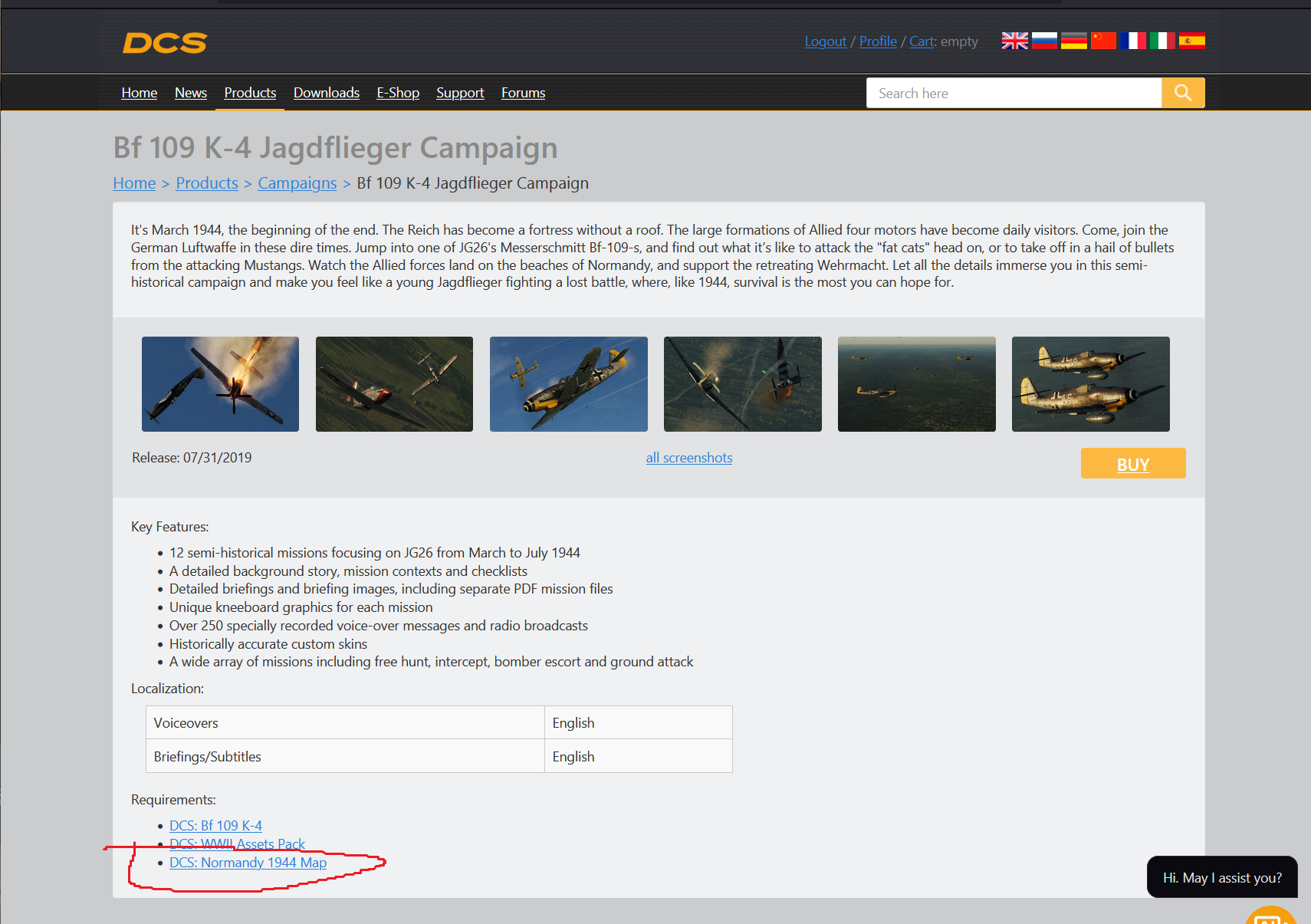Click the DCS logo

pyautogui.click(x=165, y=43)
